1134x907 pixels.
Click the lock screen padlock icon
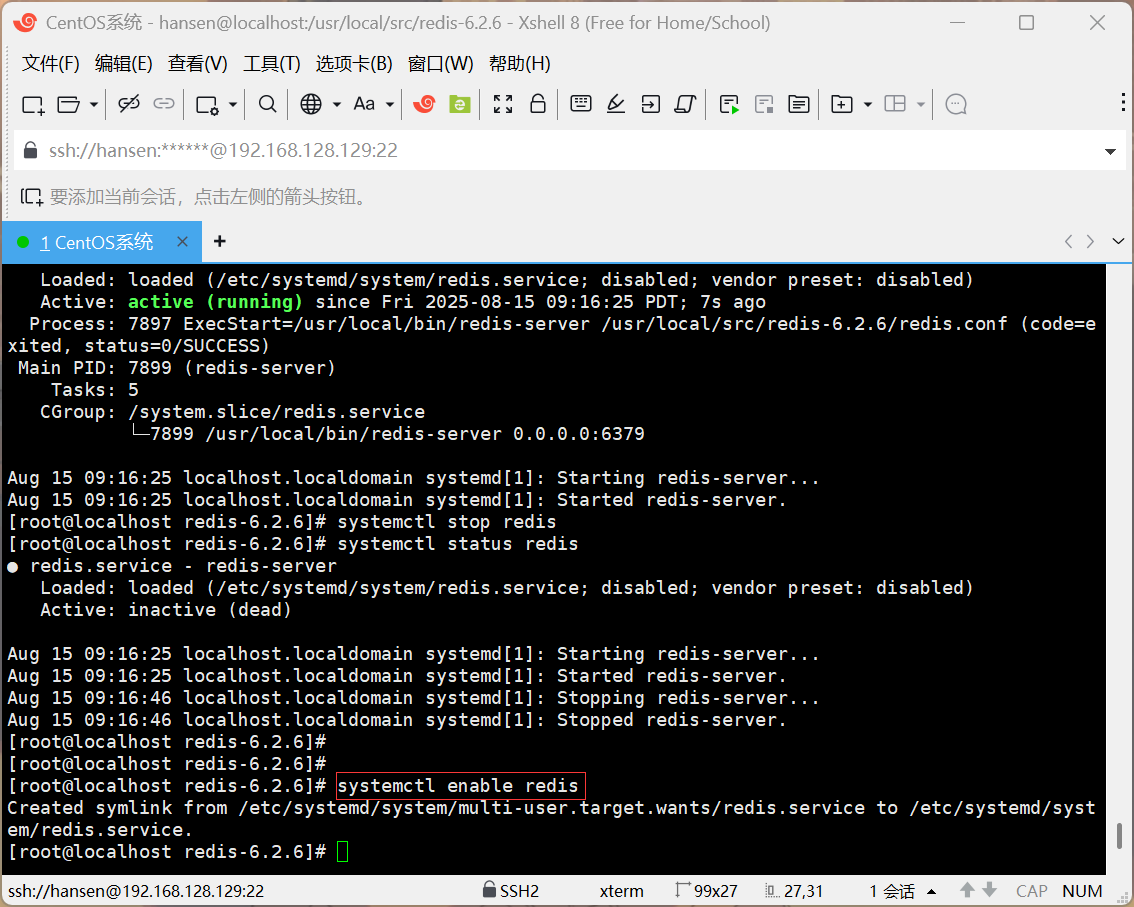537,104
